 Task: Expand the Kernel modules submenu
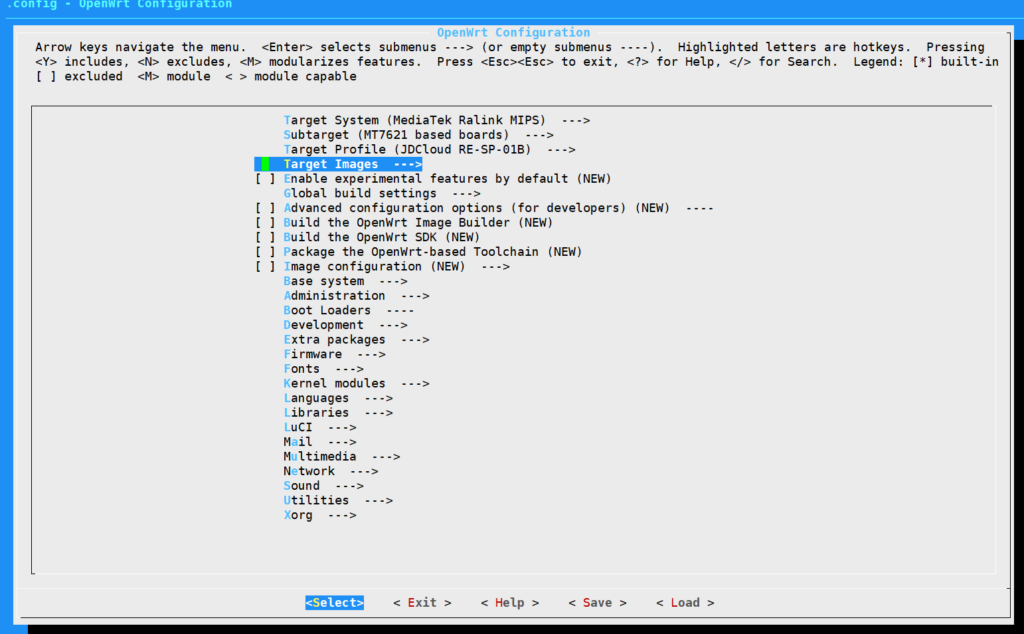click(356, 383)
